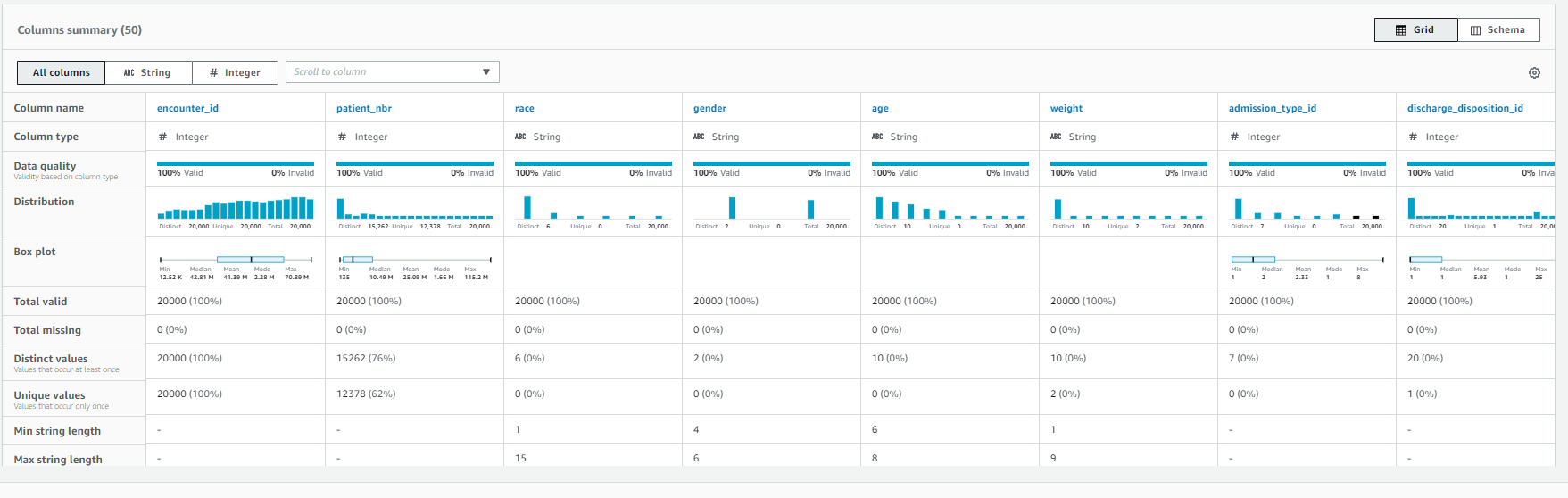Open the Scroll to column dropdown arrow
Viewport: 1568px width, 498px height.
coord(486,72)
